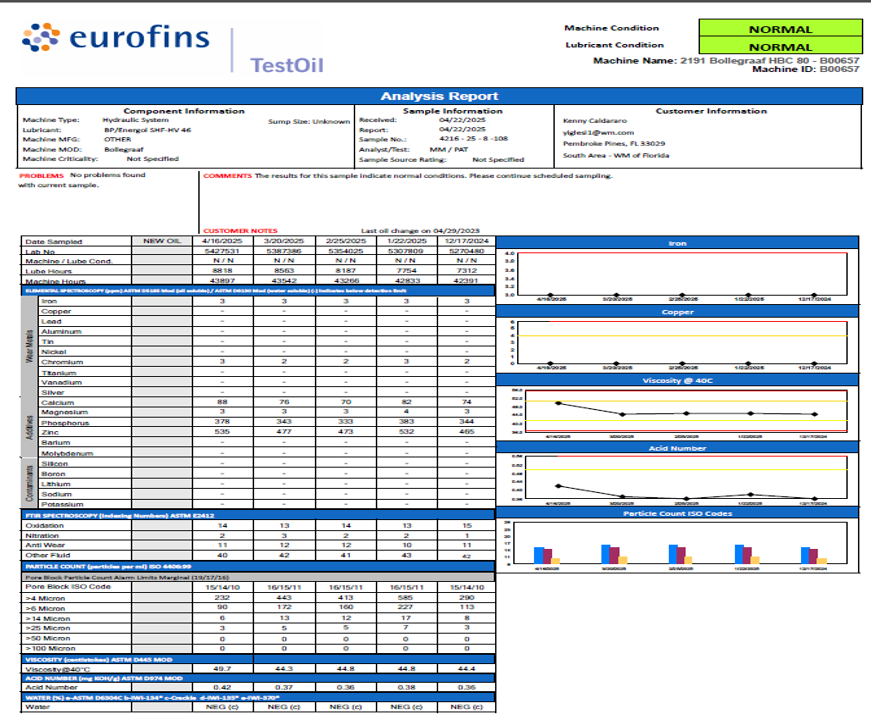Viewport: 871px width, 720px height.
Task: Click the Machine Type value Hydraulic System
Action: (136, 120)
